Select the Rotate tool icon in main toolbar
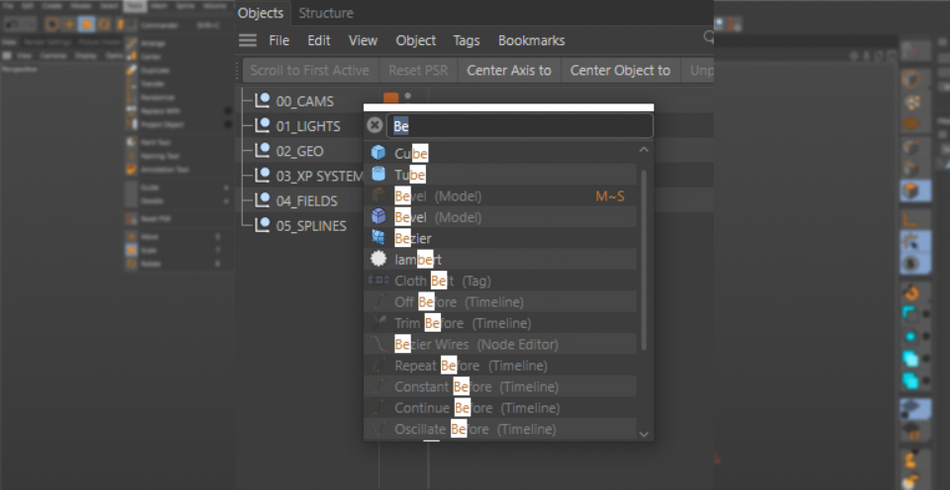950x490 pixels. pos(104,24)
